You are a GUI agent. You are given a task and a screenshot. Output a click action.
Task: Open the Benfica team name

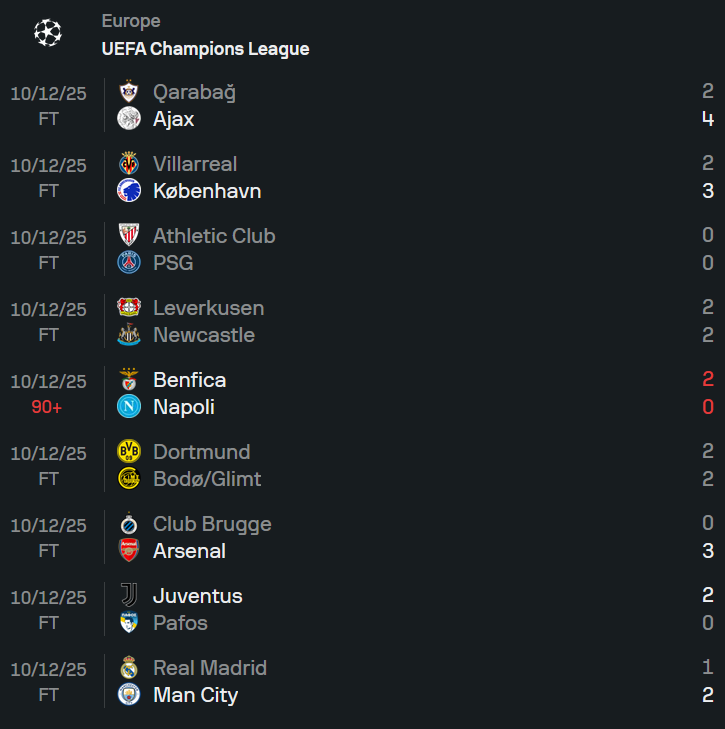(190, 380)
